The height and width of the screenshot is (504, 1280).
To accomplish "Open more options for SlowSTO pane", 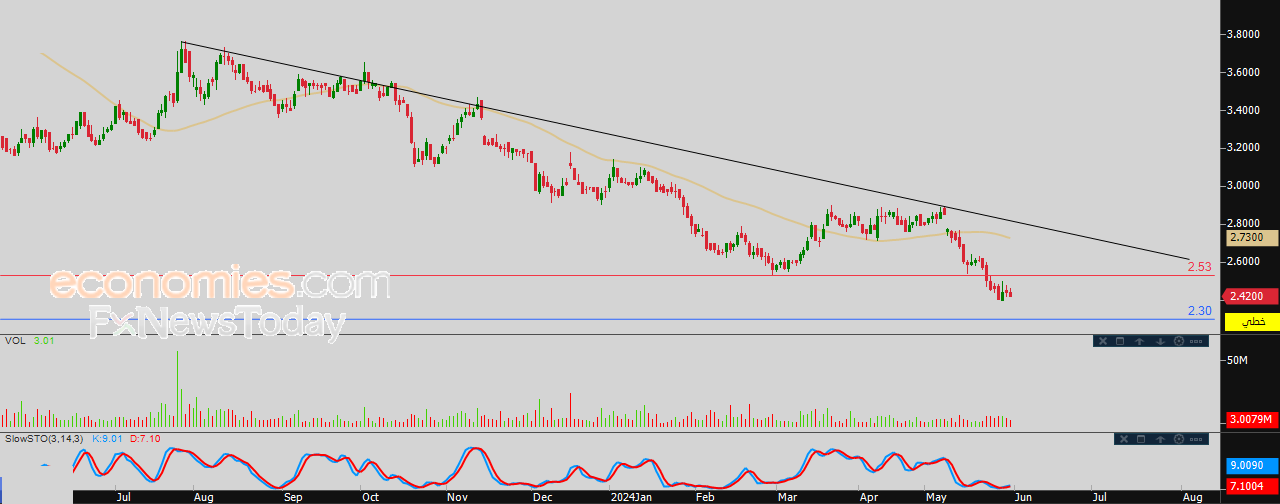I will 1196,439.
